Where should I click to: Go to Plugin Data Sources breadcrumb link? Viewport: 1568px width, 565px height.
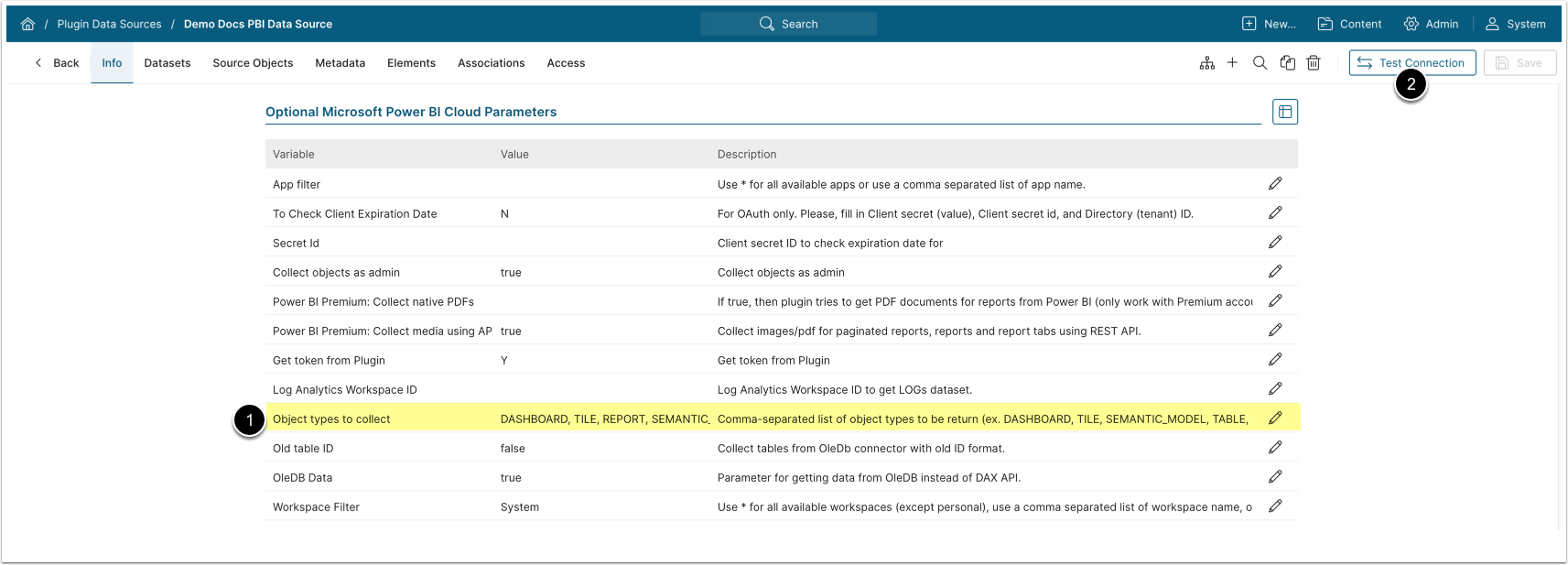[109, 24]
